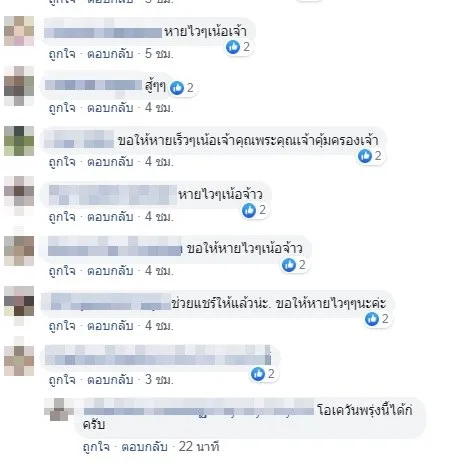
Task: Like the ขอให้หายเร็วๆเน้อเจ้า comment via ถูกใจ
Action: click(x=62, y=162)
